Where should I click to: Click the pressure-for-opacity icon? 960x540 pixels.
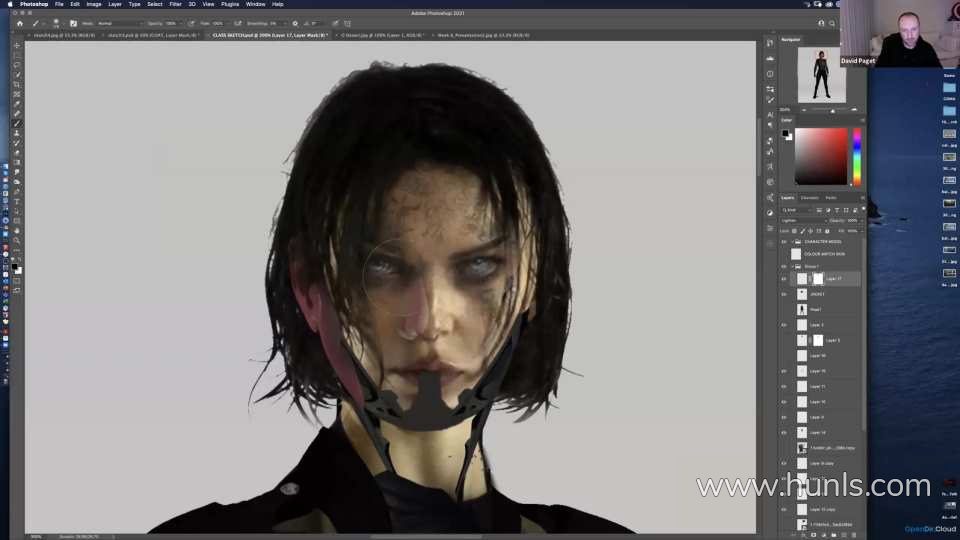coord(191,23)
